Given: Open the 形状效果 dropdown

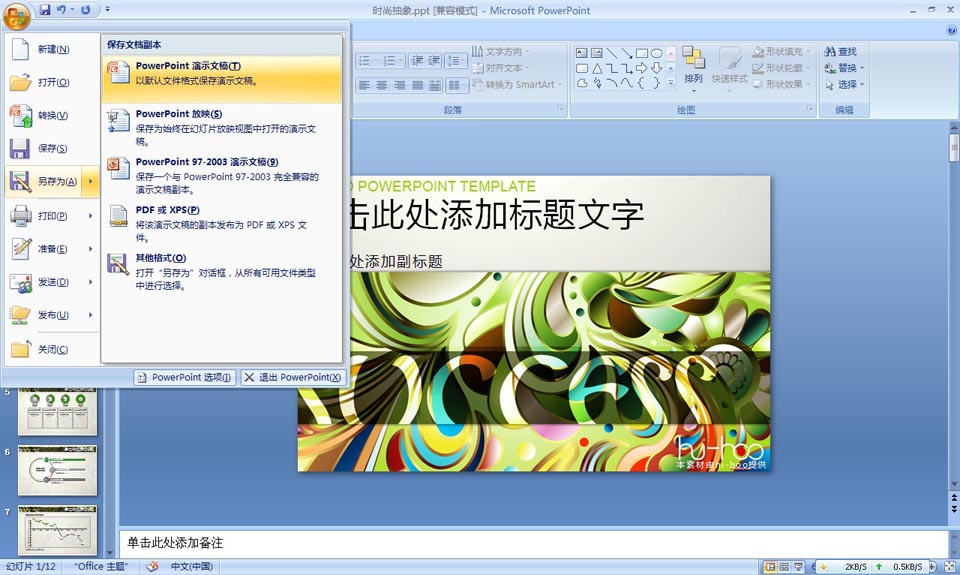Looking at the screenshot, I should (x=782, y=85).
